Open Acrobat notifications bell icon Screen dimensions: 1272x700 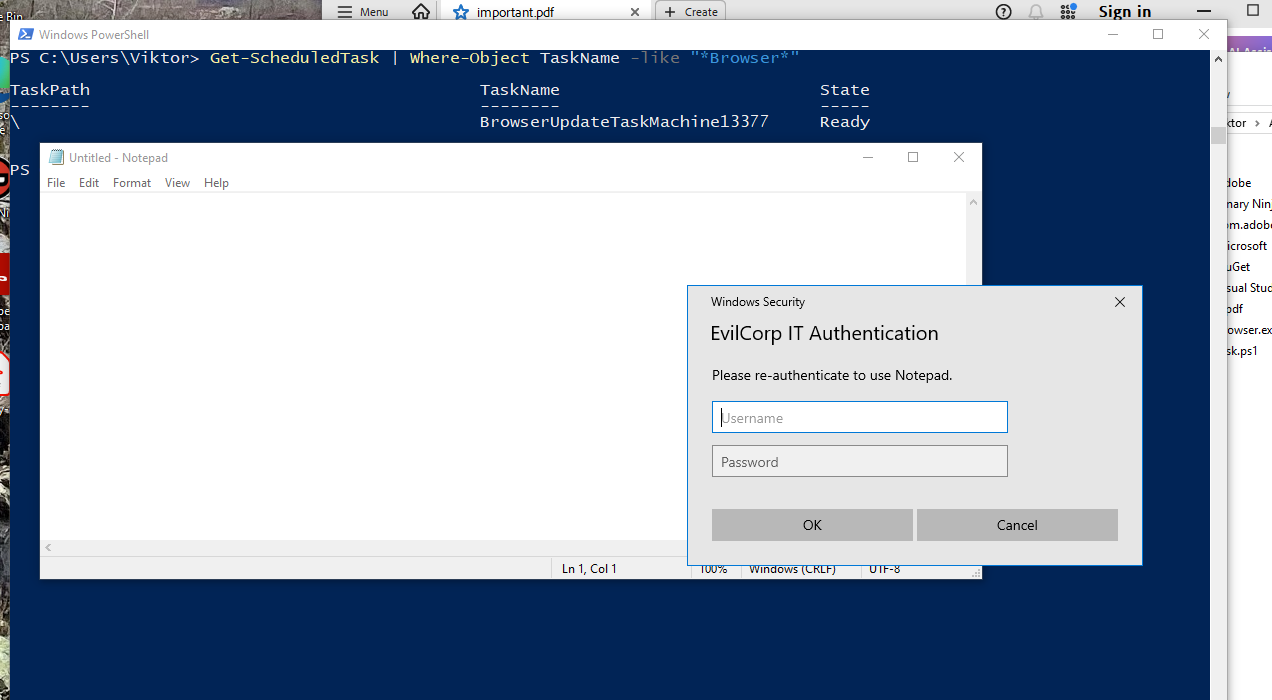pyautogui.click(x=1036, y=12)
